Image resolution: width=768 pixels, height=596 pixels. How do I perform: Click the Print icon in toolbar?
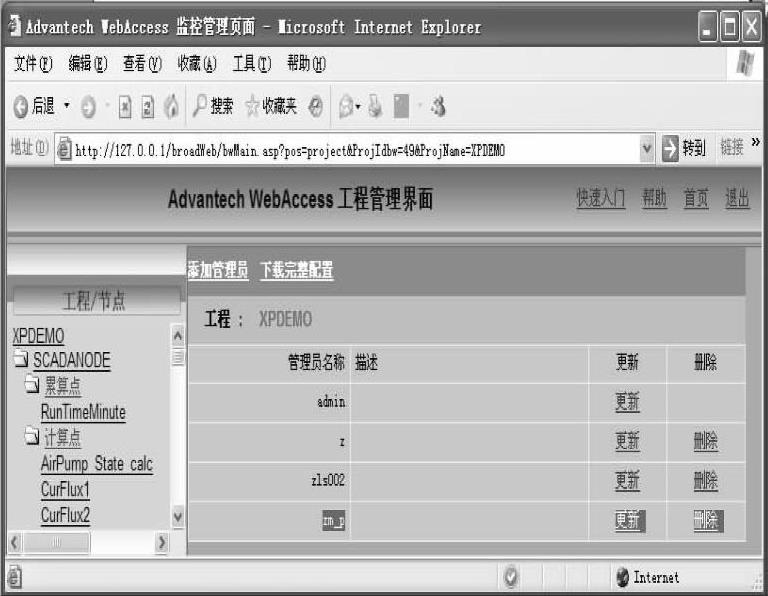[x=375, y=106]
